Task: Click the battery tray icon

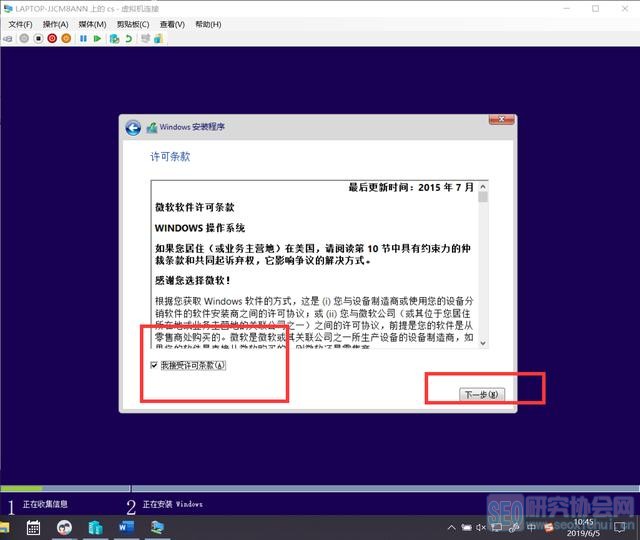Action: coord(466,527)
